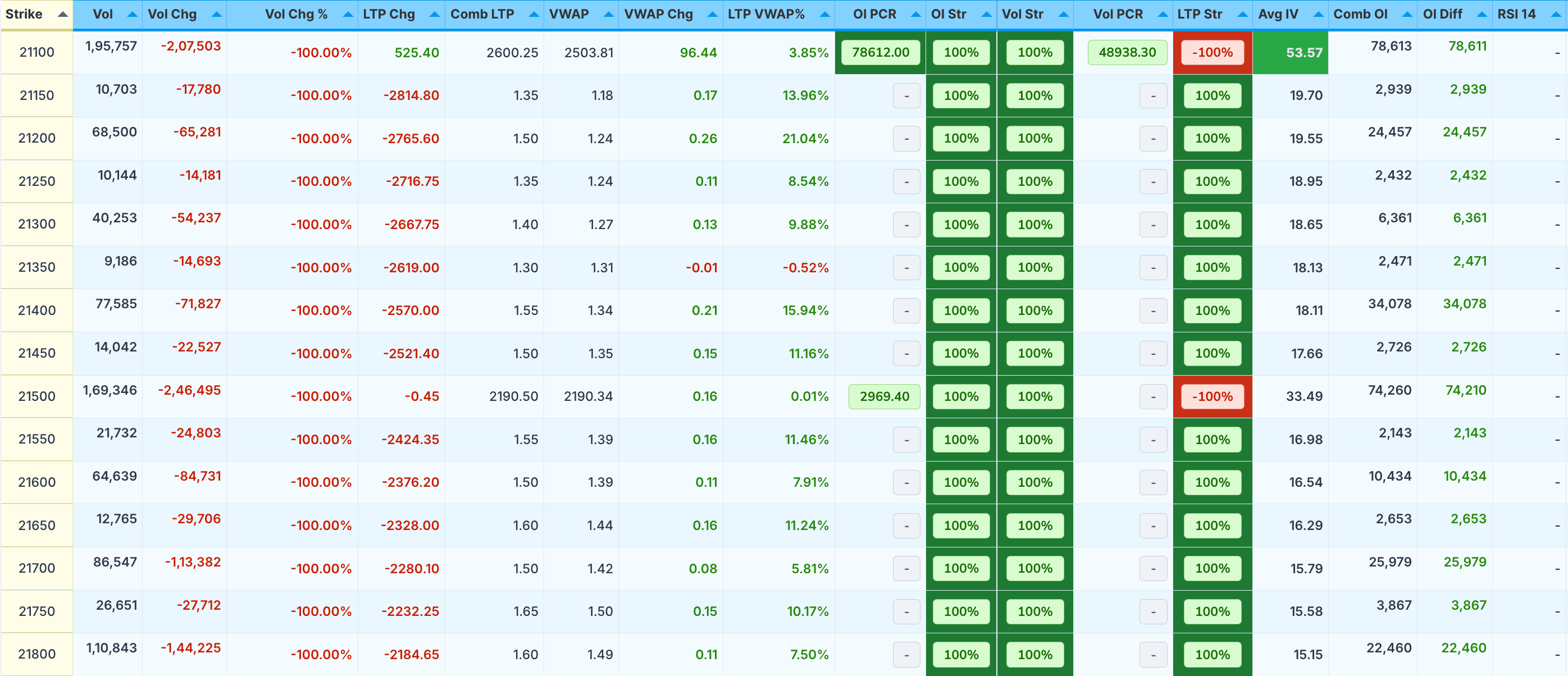Click the LTP Chg sort arrow
This screenshot has height=676, width=1568.
pos(434,14)
